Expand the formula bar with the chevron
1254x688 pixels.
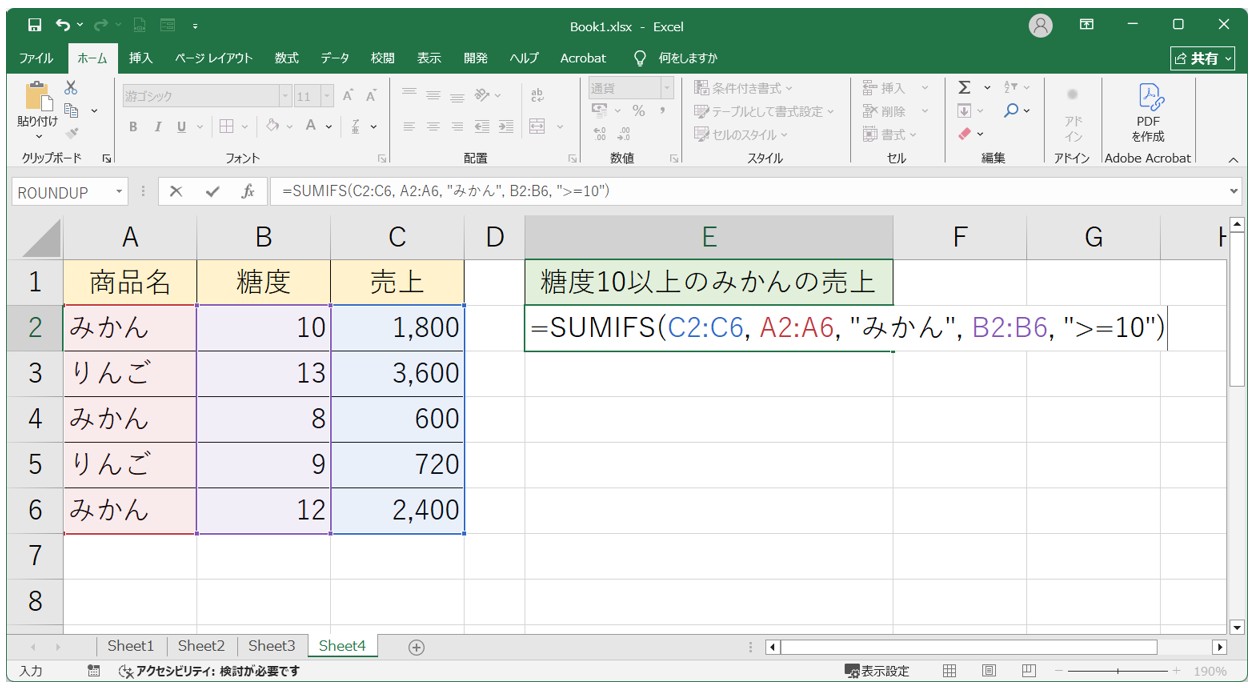click(x=1233, y=192)
